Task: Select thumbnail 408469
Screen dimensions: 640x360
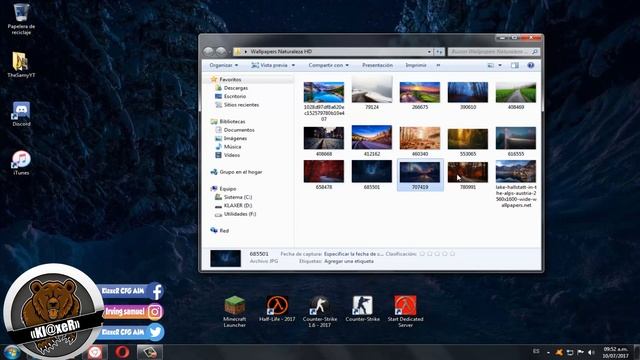Action: point(516,95)
